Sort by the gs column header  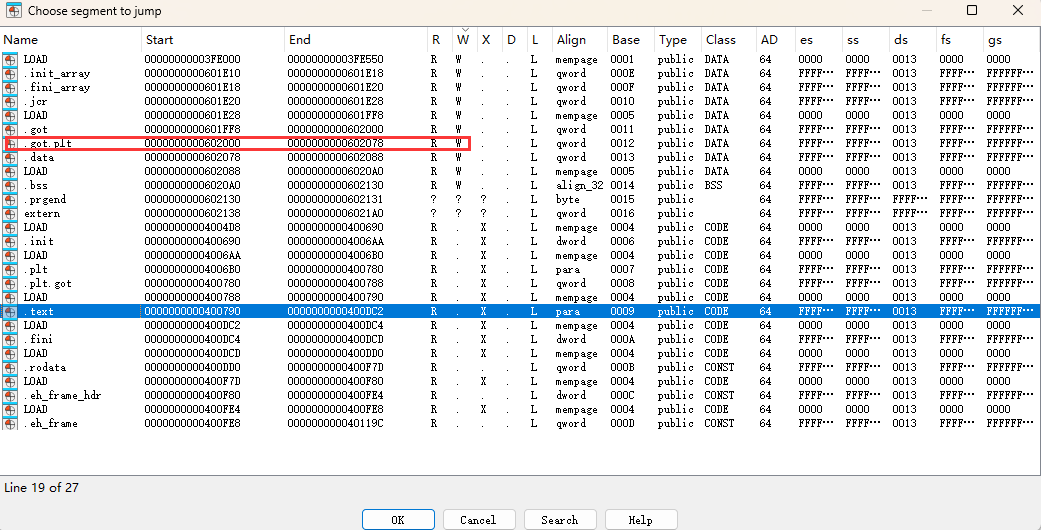(1011, 40)
